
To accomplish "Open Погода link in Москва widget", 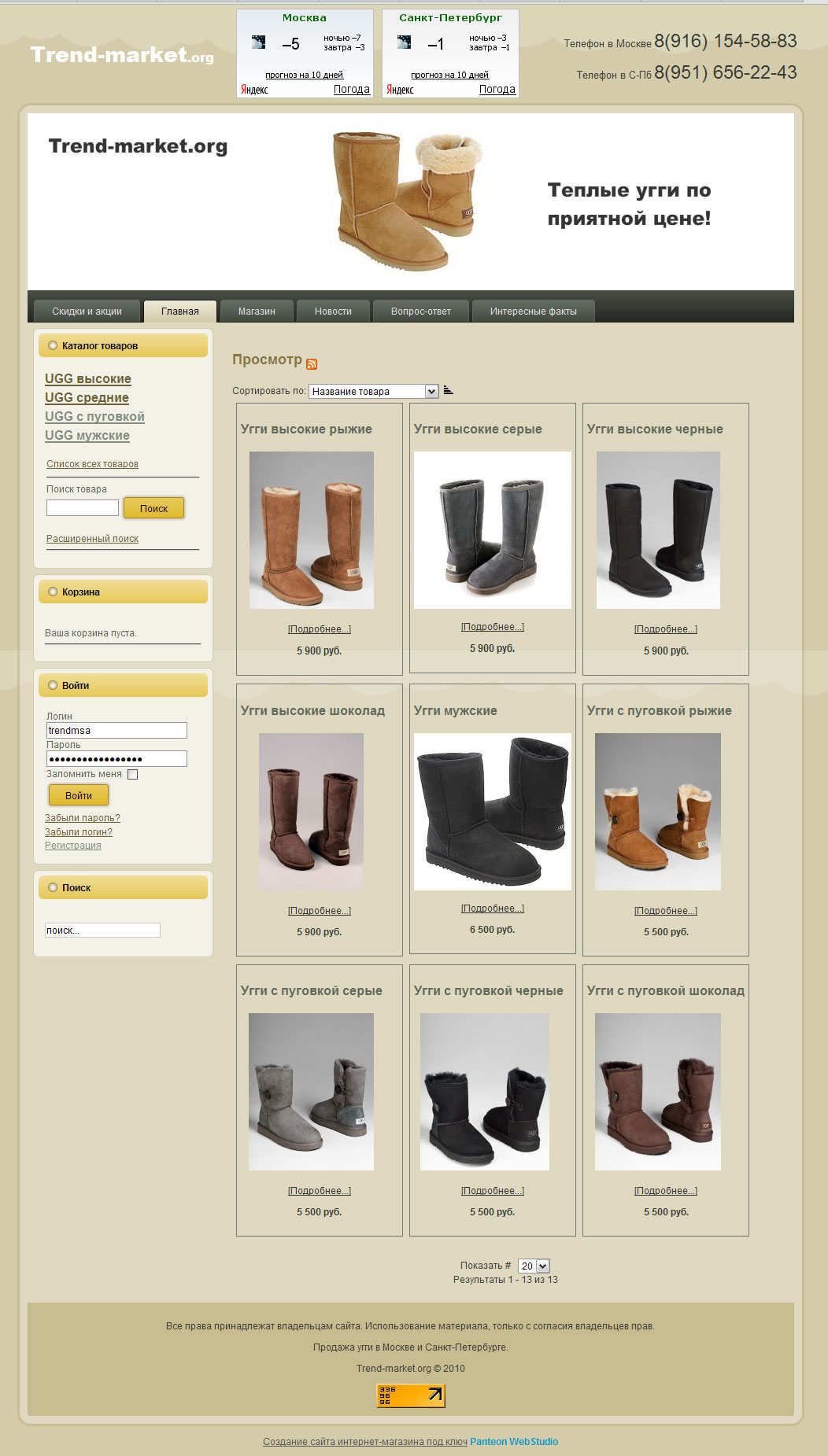I will click(x=352, y=90).
